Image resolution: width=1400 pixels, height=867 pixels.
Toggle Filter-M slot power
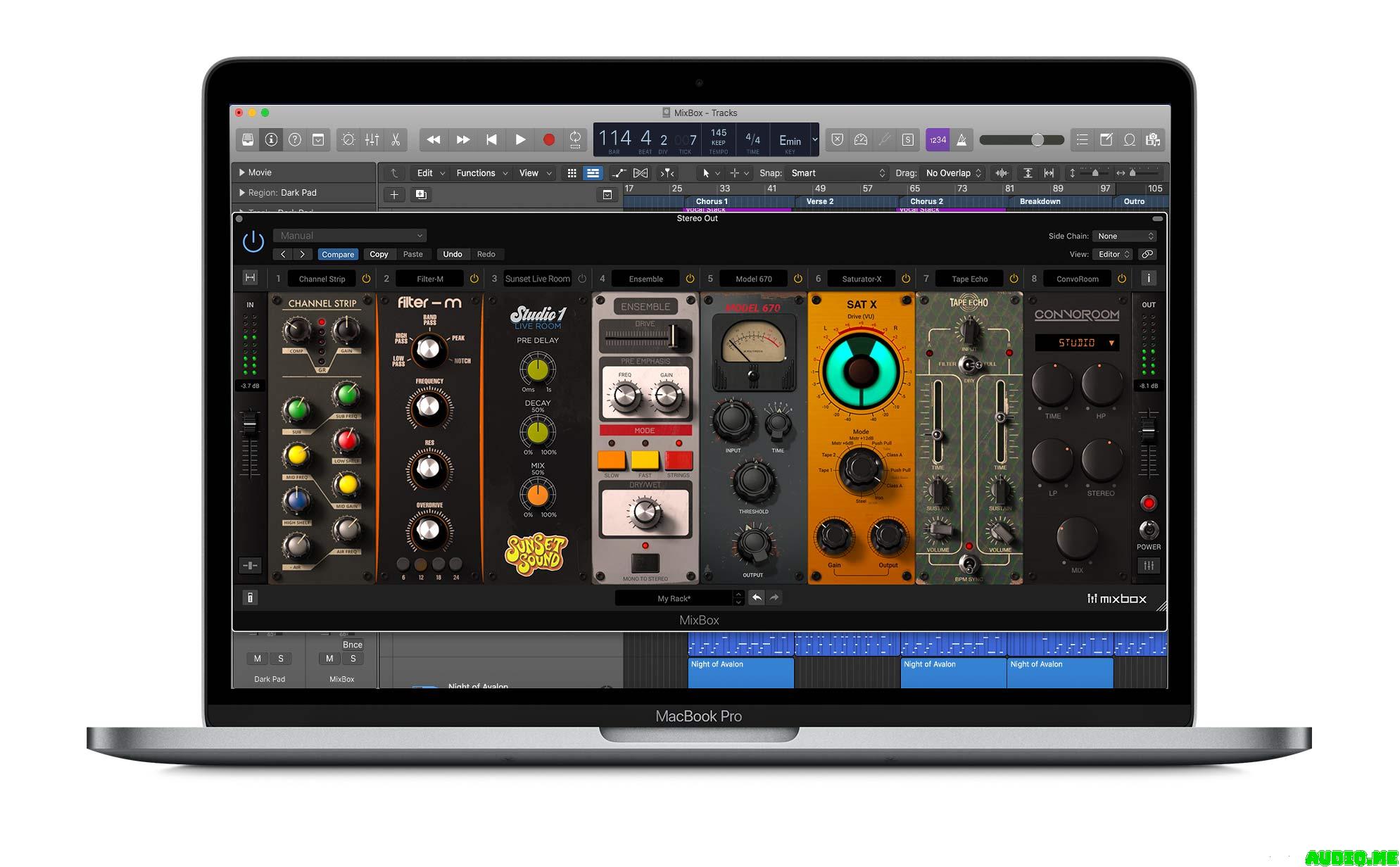(474, 279)
